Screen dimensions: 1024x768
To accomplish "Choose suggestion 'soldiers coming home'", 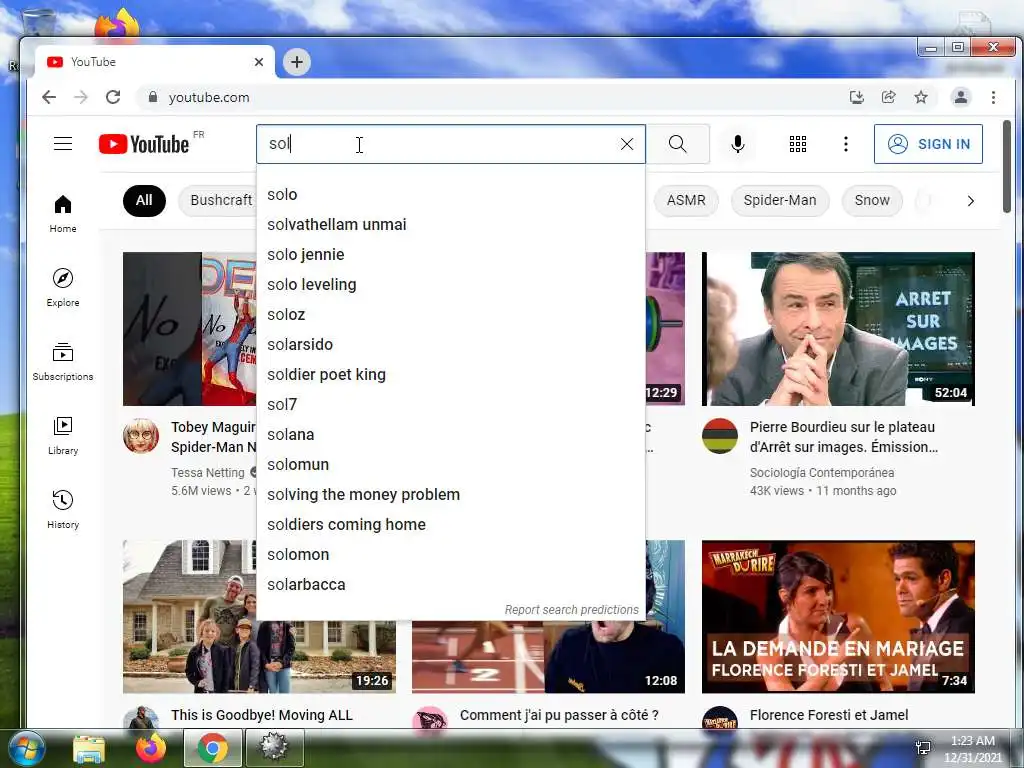I will pos(451,525).
